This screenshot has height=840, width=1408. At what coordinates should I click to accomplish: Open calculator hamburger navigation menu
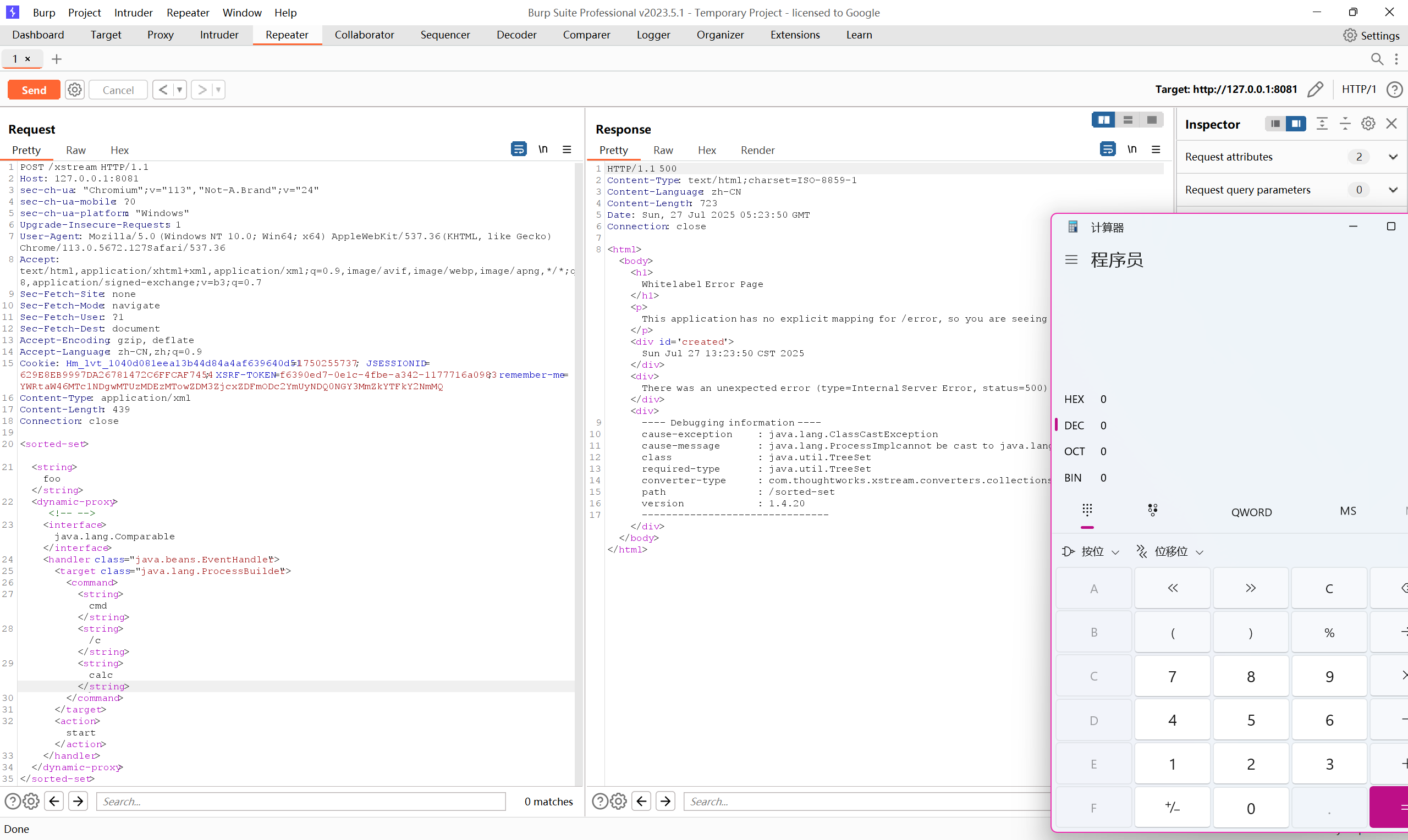[1071, 260]
